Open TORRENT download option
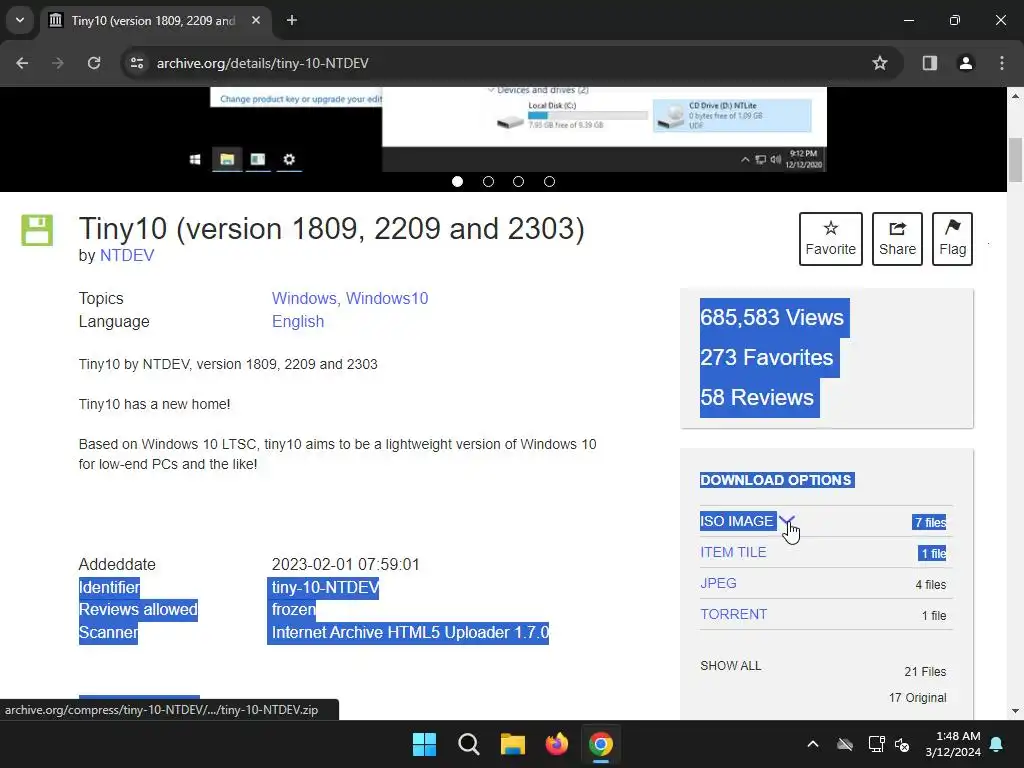The height and width of the screenshot is (768, 1024). pos(733,615)
